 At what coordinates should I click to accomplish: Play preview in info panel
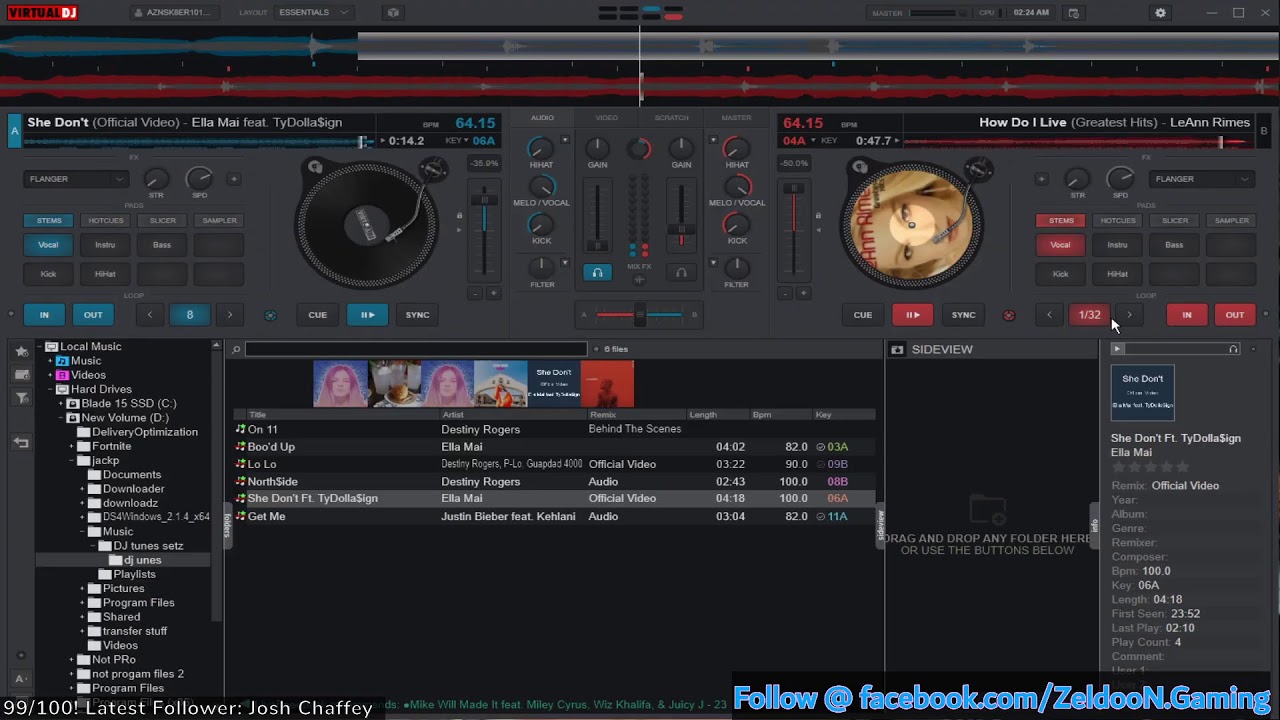1117,349
